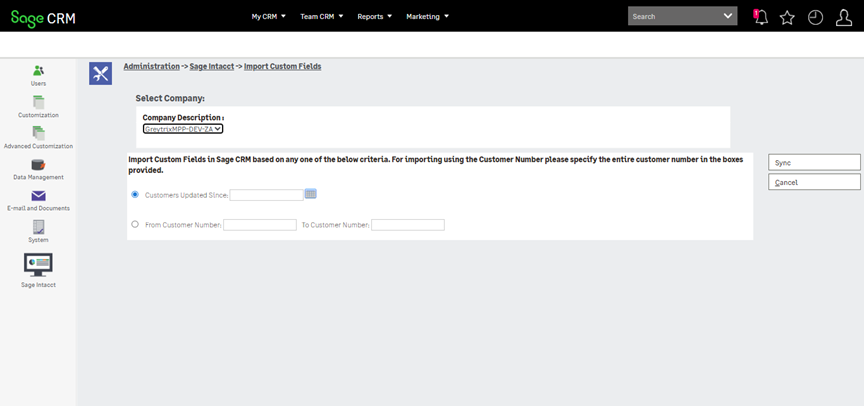864x406 pixels.
Task: Expand the search options dropdown arrow
Action: tap(727, 16)
